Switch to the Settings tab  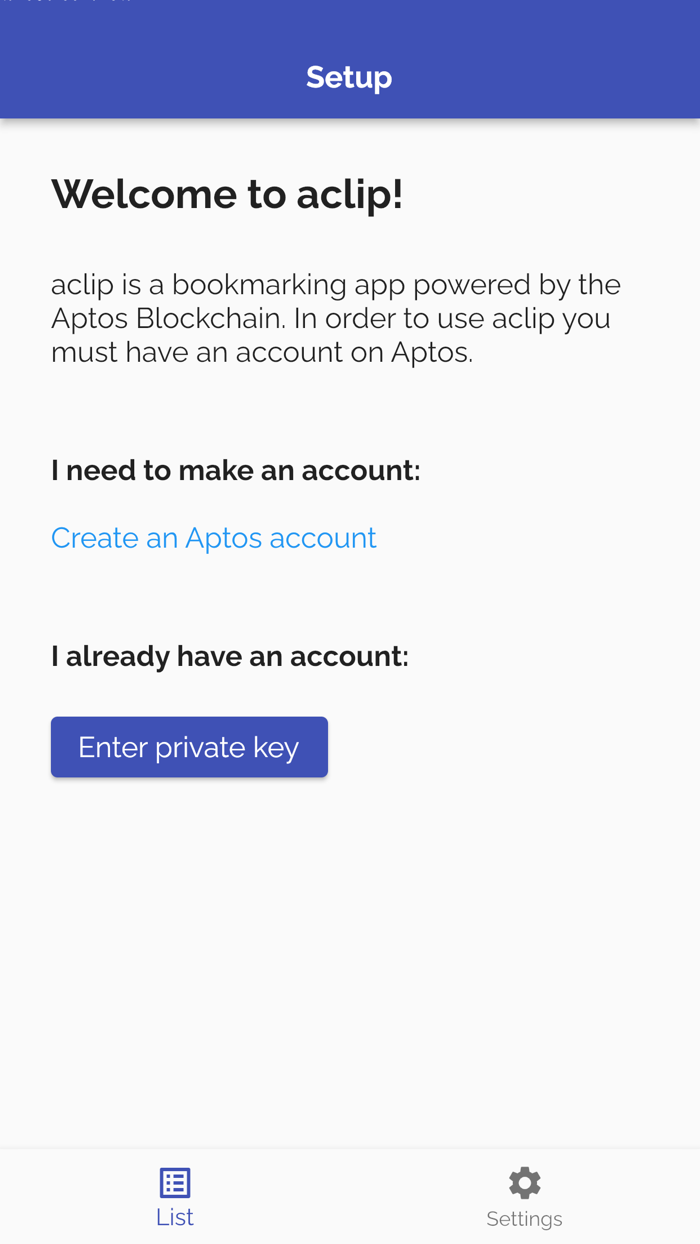click(x=524, y=1197)
